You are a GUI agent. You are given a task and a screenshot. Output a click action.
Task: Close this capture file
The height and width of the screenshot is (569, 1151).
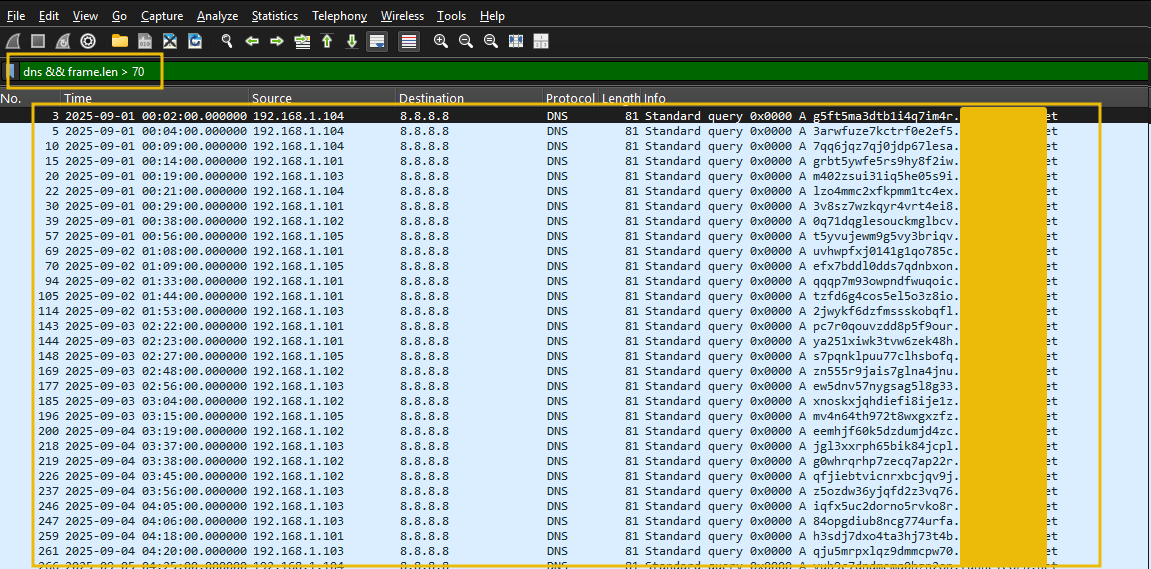(x=170, y=41)
